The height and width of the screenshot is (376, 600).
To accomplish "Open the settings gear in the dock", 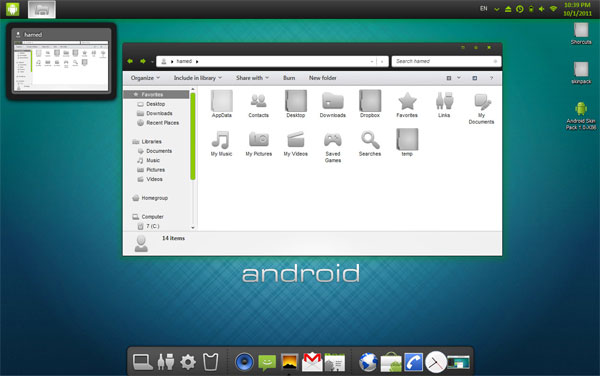I will click(x=188, y=362).
